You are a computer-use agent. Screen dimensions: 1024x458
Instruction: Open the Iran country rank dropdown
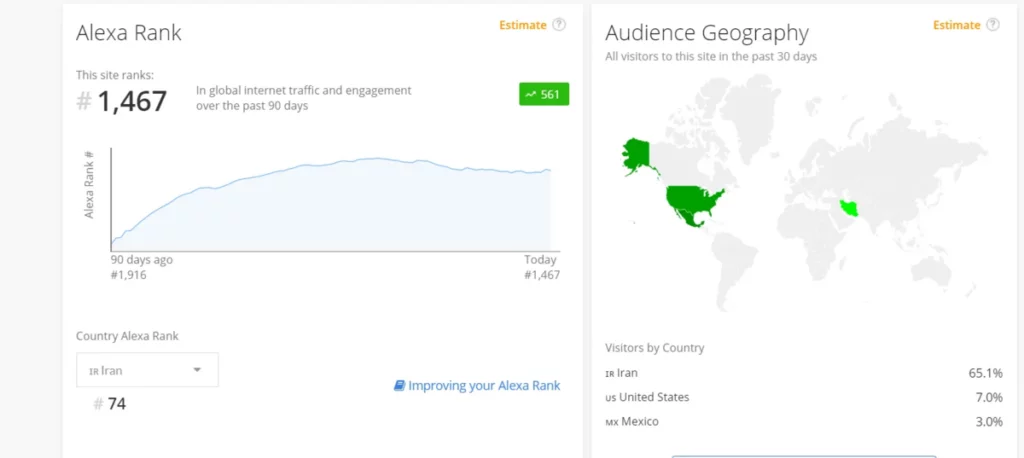[x=147, y=370]
